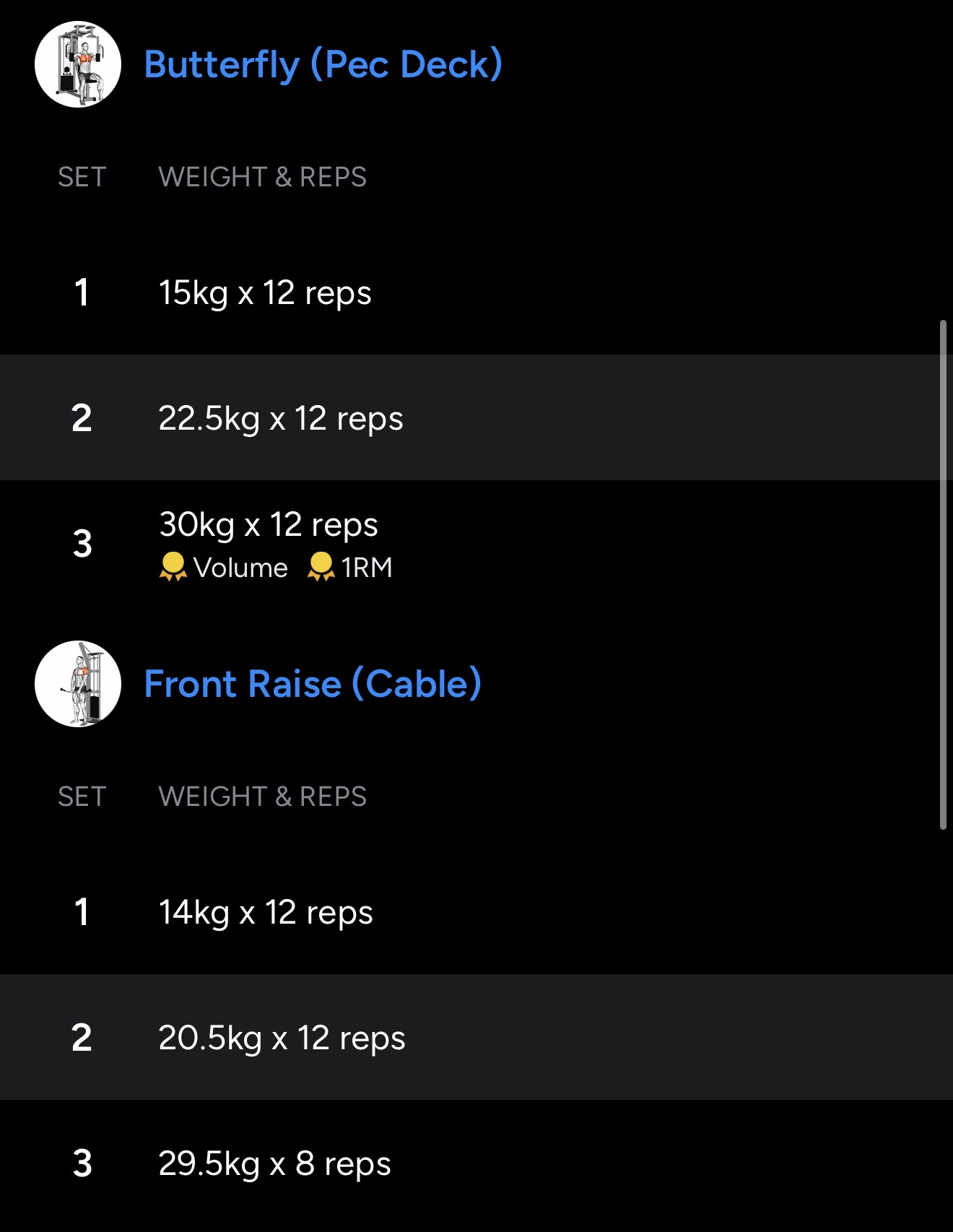Click the Front Raise SET column header
Image resolution: width=953 pixels, height=1232 pixels.
pyautogui.click(x=82, y=797)
